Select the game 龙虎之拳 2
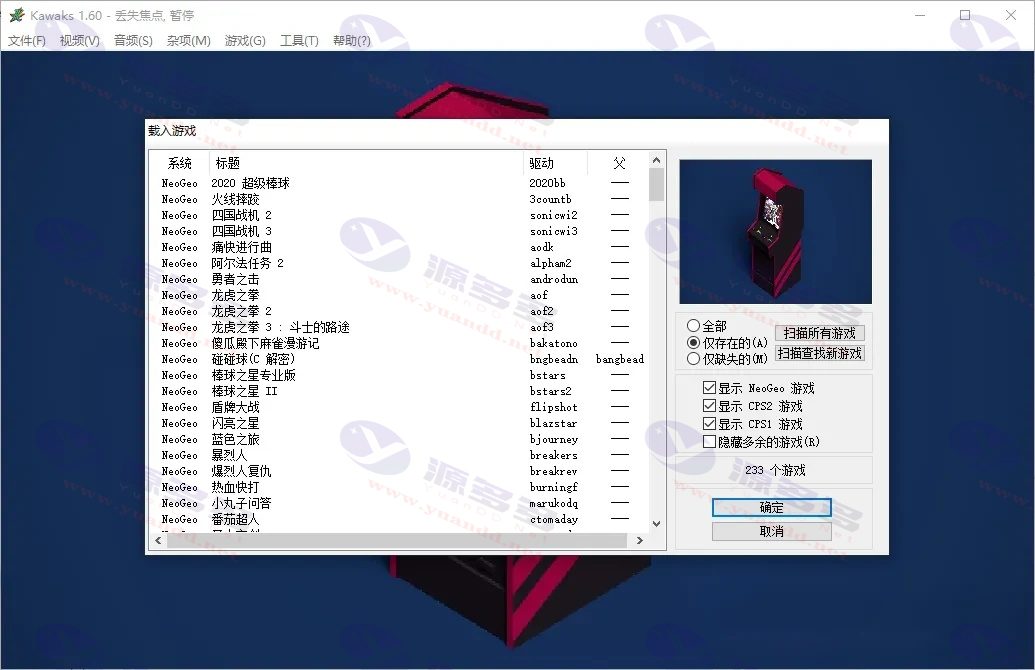The height and width of the screenshot is (670, 1035). pyautogui.click(x=241, y=311)
